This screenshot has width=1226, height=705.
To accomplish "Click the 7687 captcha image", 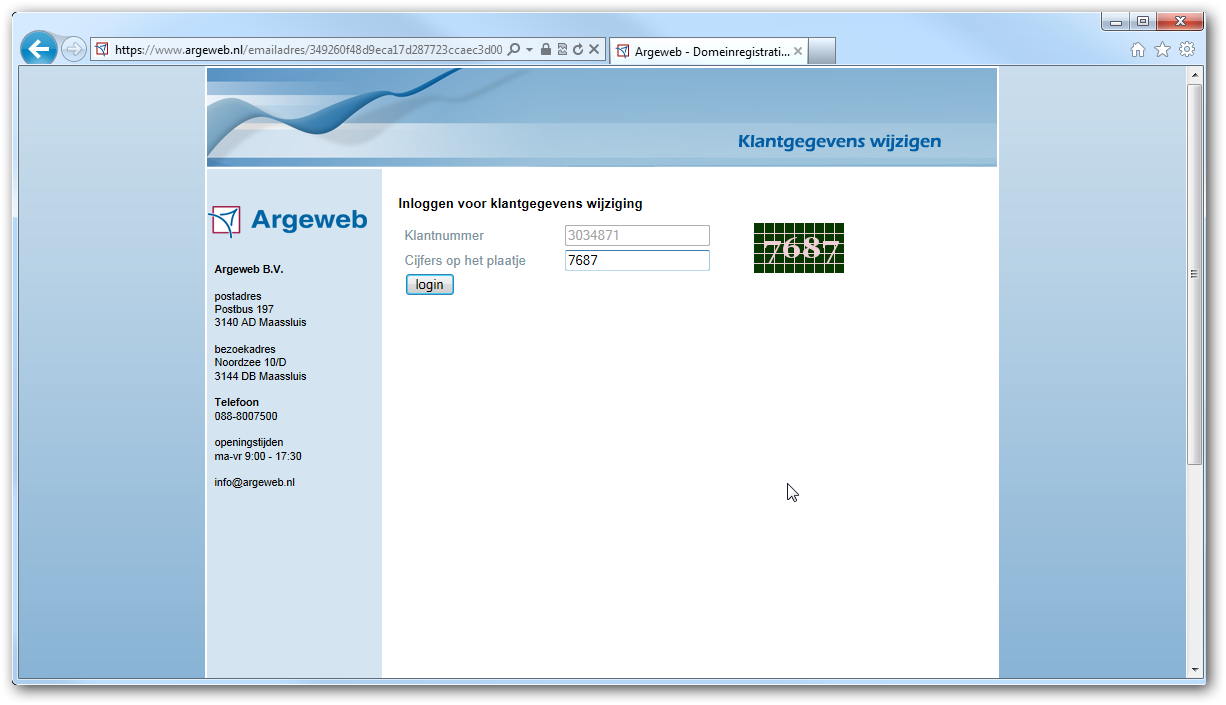I will (799, 248).
